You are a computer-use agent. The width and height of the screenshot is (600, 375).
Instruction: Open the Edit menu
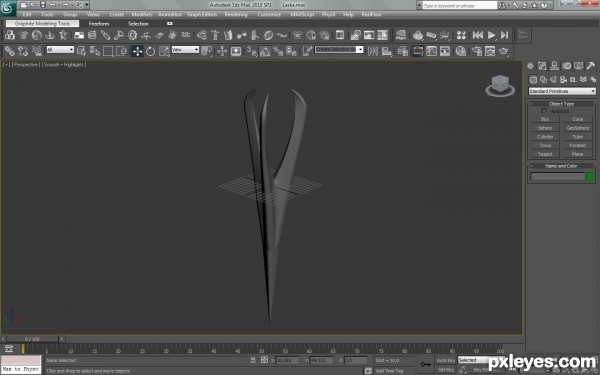[x=27, y=15]
